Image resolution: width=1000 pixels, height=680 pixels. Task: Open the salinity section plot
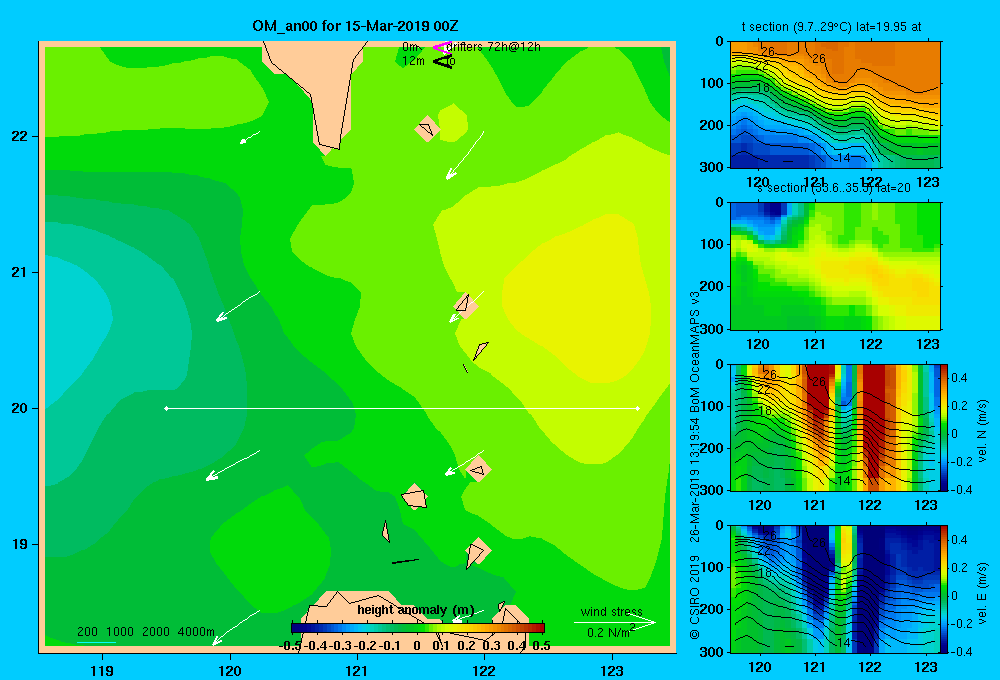[835, 266]
